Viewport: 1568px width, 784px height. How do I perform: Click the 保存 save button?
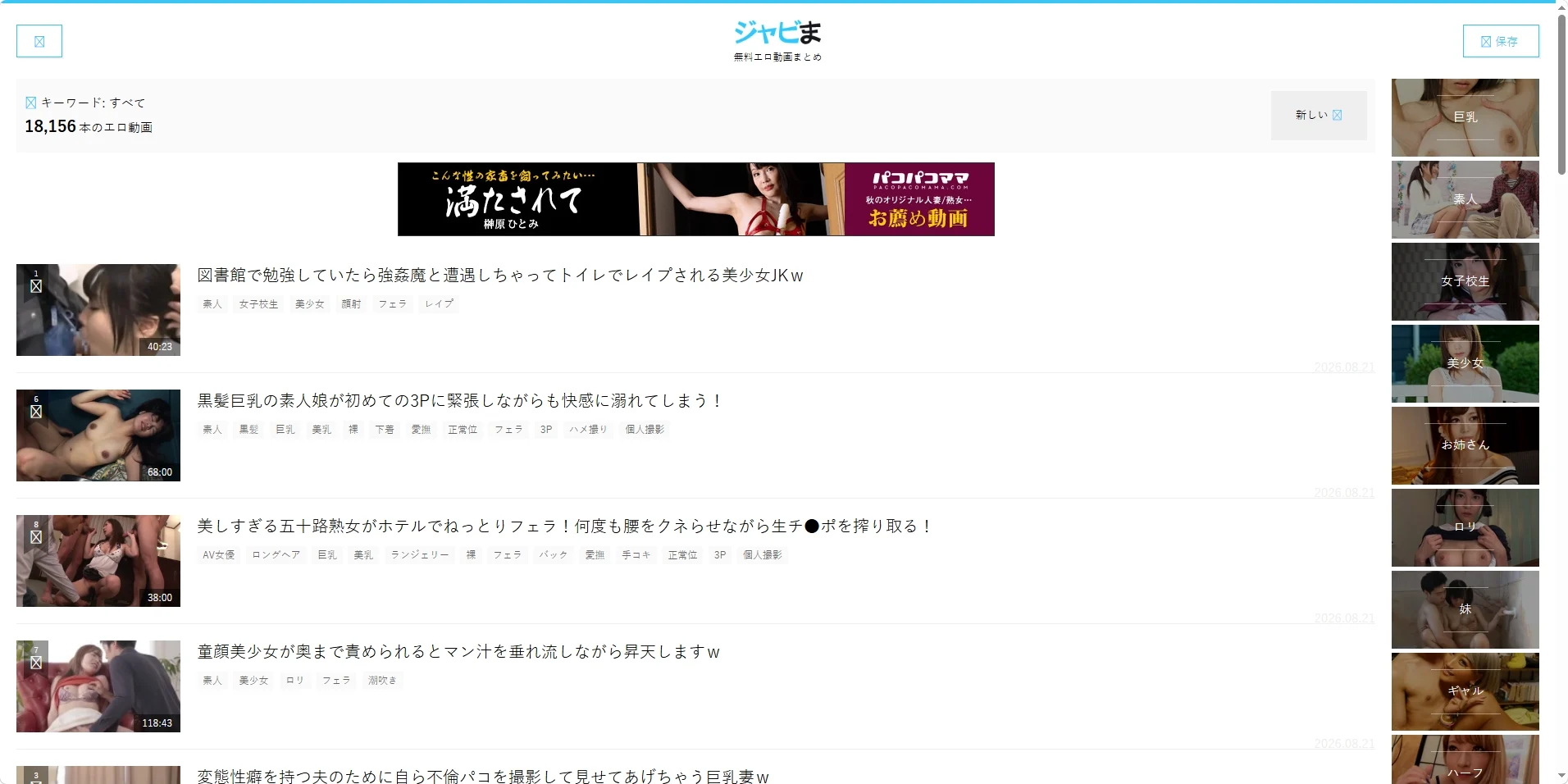(x=1501, y=41)
